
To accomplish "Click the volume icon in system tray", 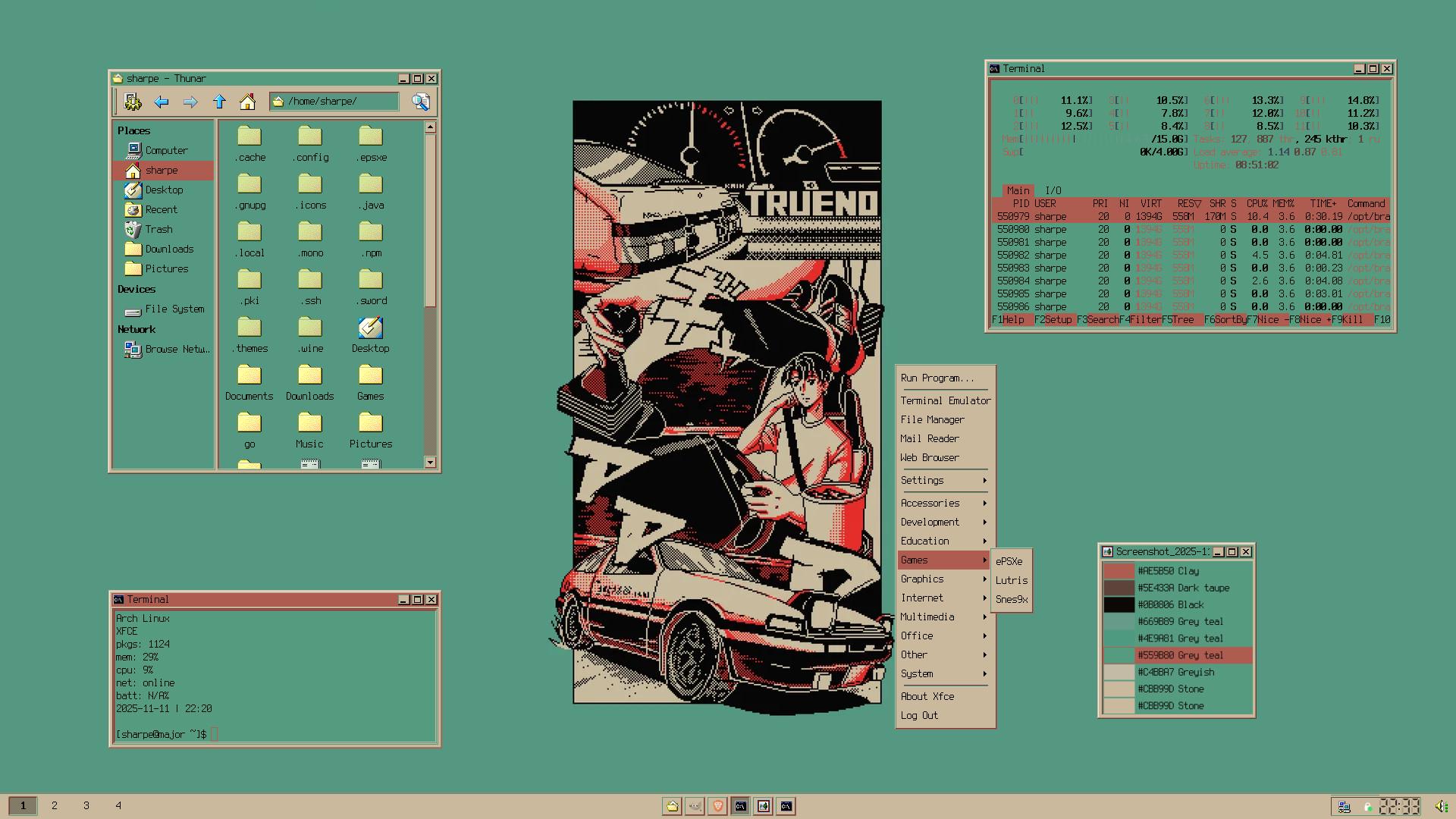I will [1440, 806].
